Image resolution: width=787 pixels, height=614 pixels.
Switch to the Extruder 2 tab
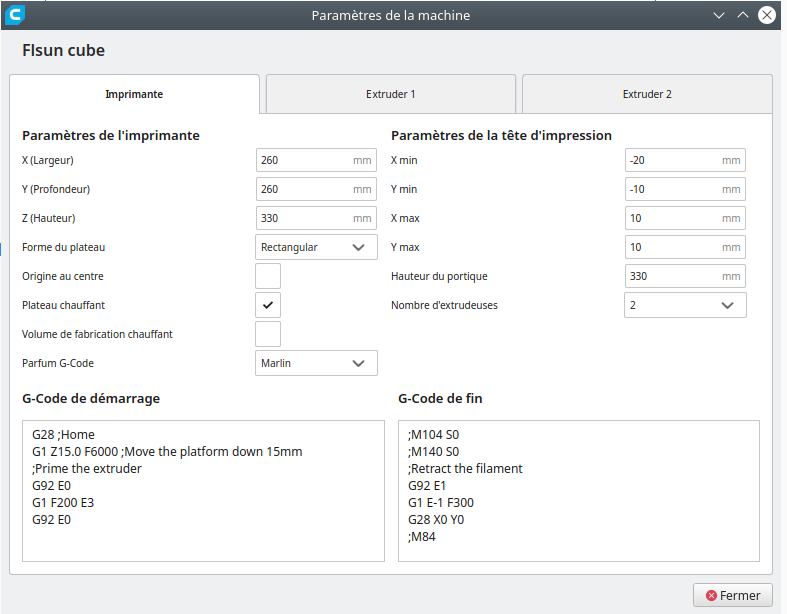pos(647,94)
